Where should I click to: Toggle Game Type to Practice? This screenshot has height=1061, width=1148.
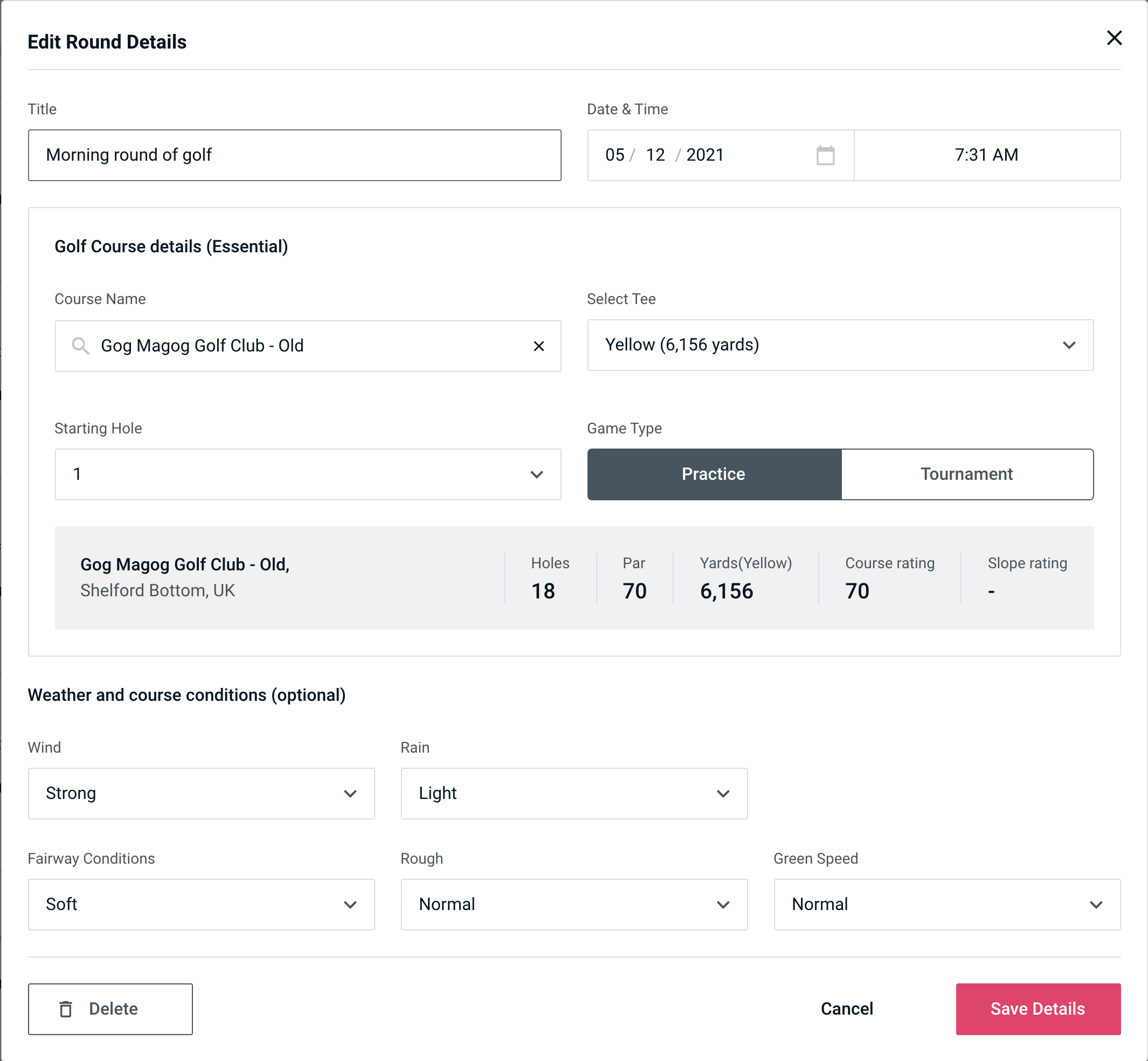(x=714, y=474)
